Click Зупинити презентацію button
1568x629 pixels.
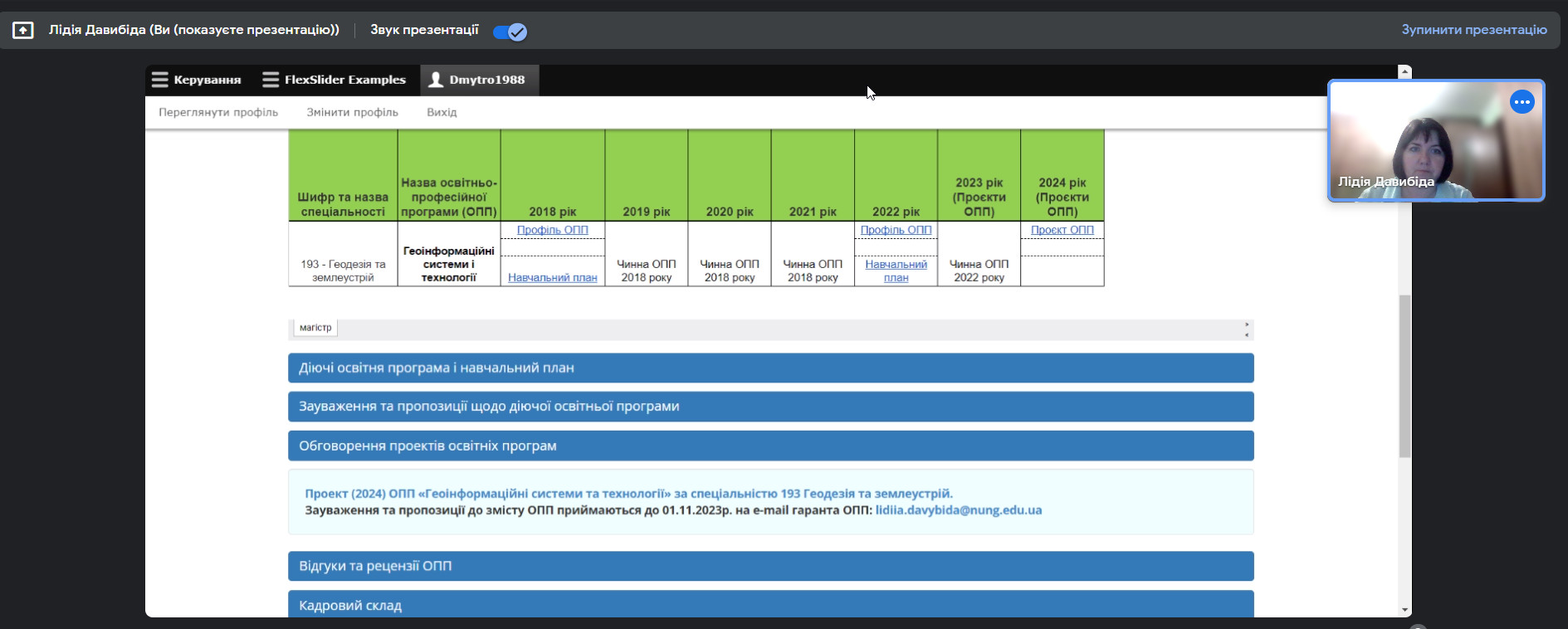click(x=1473, y=30)
